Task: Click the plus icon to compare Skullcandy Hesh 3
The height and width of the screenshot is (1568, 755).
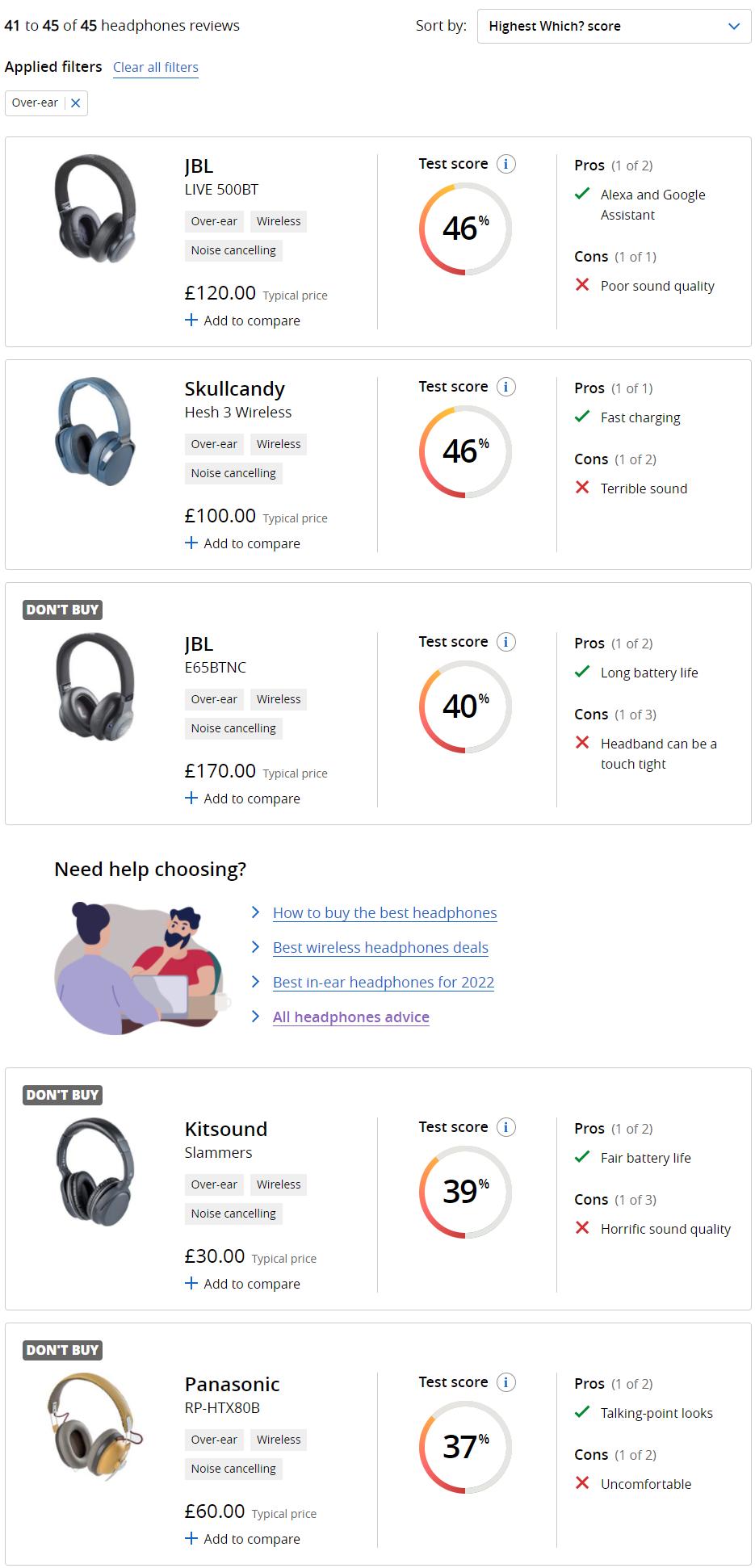Action: [x=191, y=543]
